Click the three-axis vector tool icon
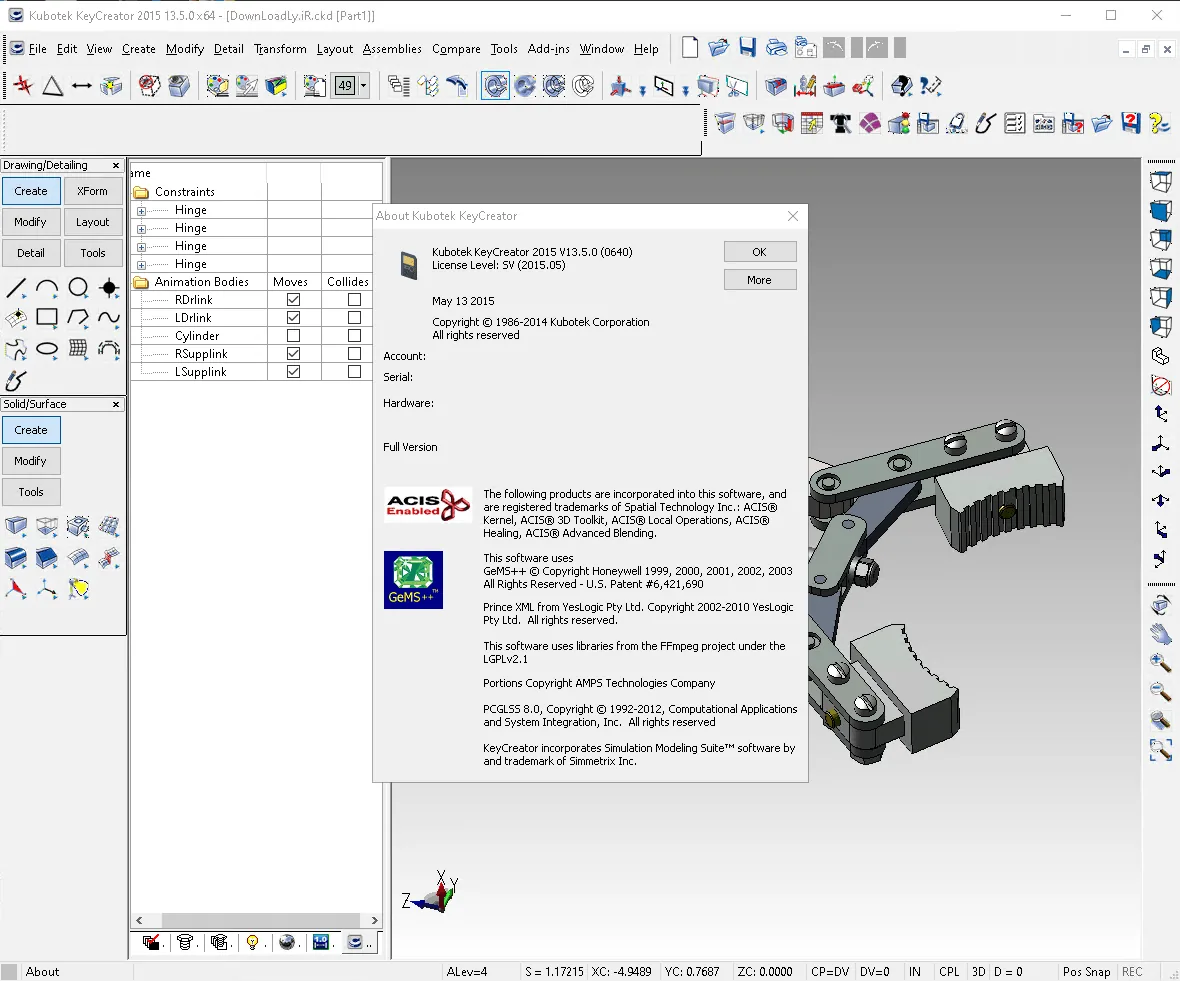Screen dimensions: 1180x981 click(x=47, y=589)
